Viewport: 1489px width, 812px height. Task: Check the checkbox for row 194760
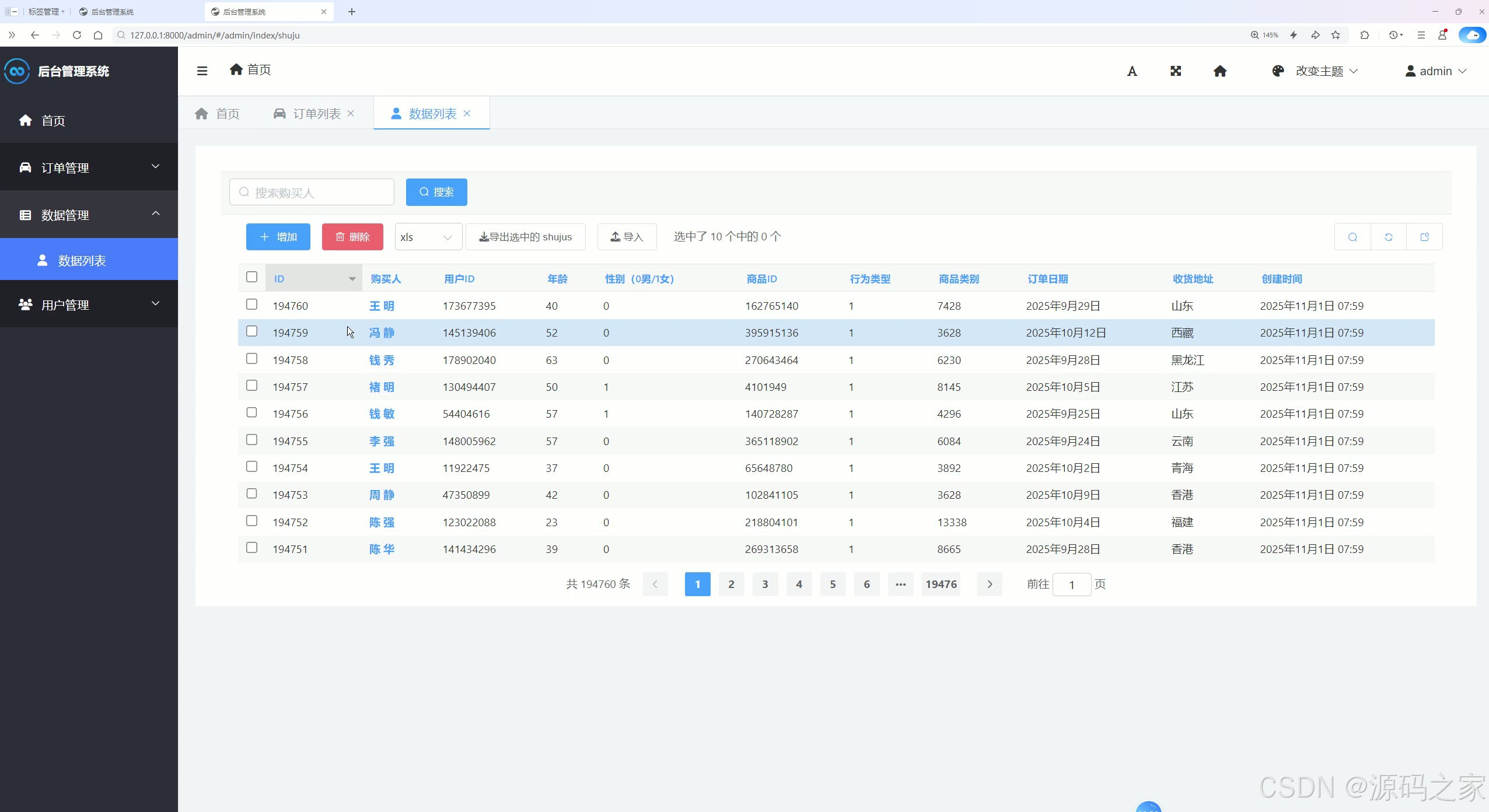(251, 304)
